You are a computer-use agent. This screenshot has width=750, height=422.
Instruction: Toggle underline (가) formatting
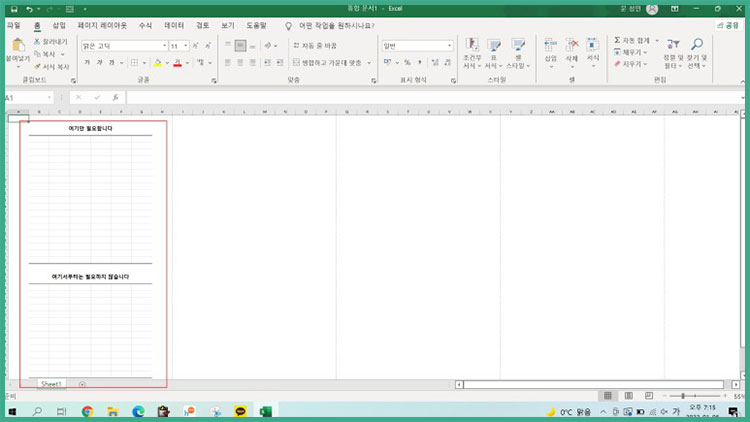click(x=111, y=63)
